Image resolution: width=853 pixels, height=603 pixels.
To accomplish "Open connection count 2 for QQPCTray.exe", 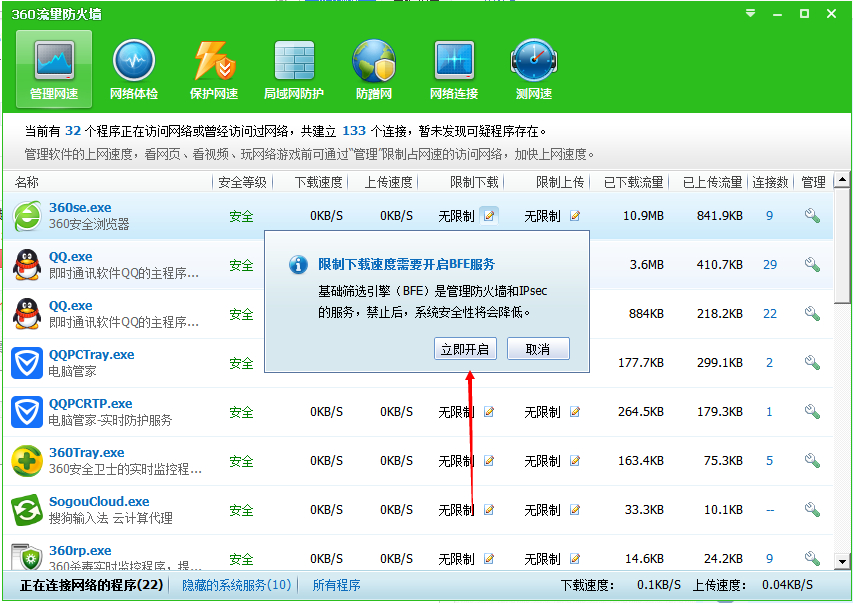I will pos(769,363).
